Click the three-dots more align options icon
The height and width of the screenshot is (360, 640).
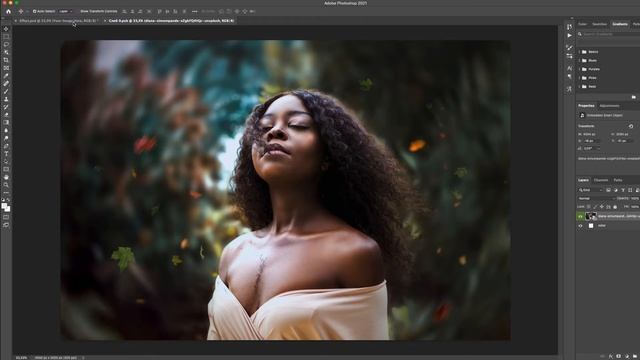(195, 11)
